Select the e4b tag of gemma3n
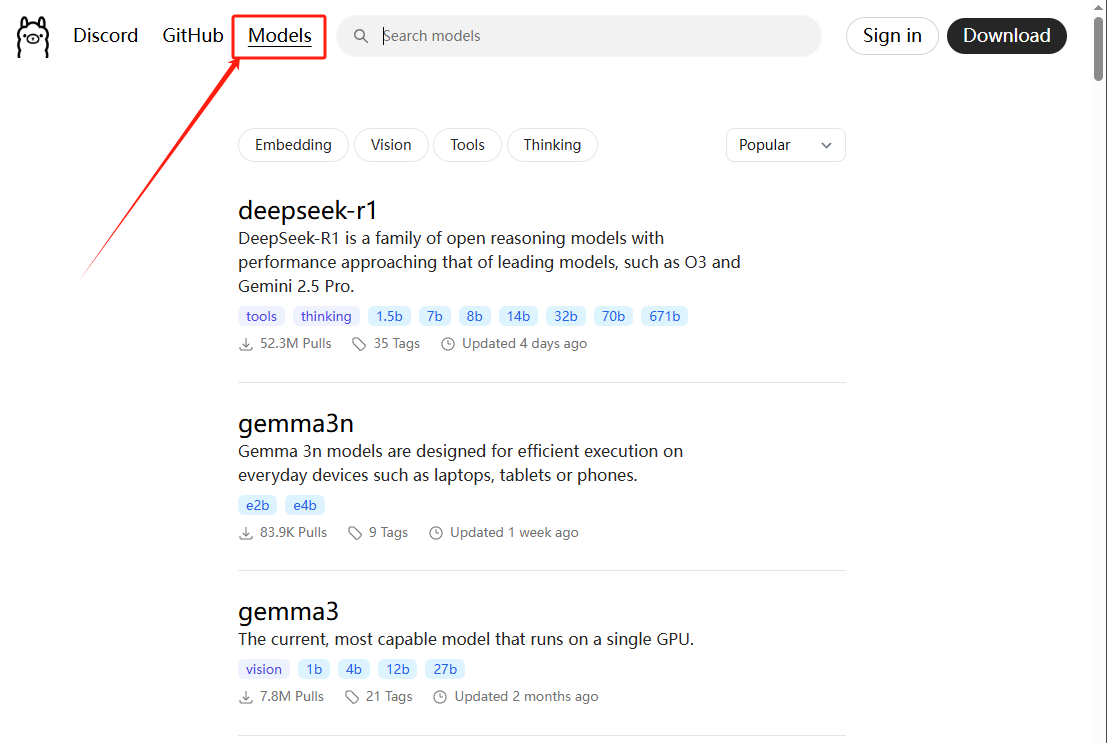The image size is (1107, 743). click(305, 506)
